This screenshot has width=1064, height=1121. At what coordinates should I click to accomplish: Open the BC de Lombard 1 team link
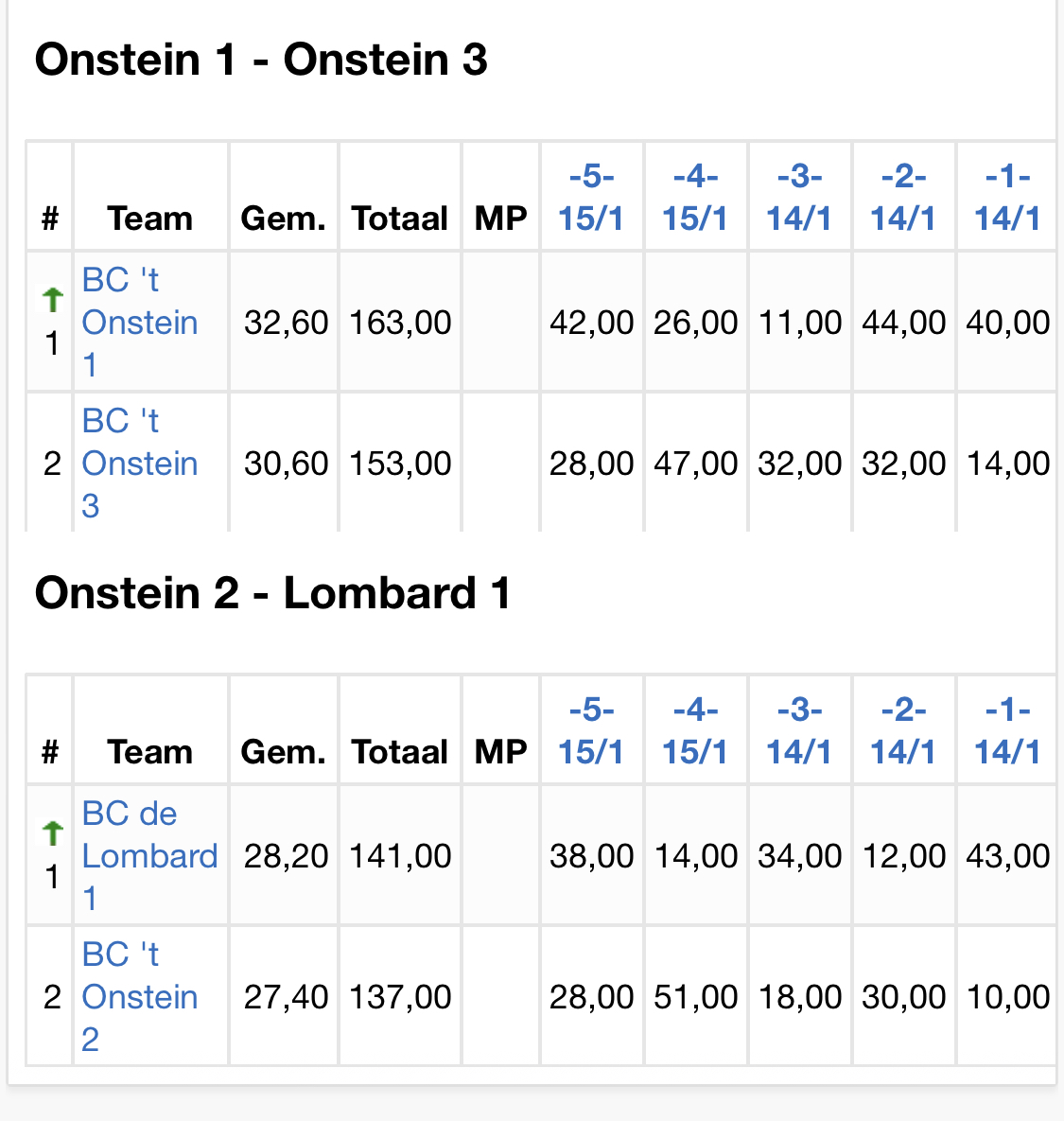point(149,856)
